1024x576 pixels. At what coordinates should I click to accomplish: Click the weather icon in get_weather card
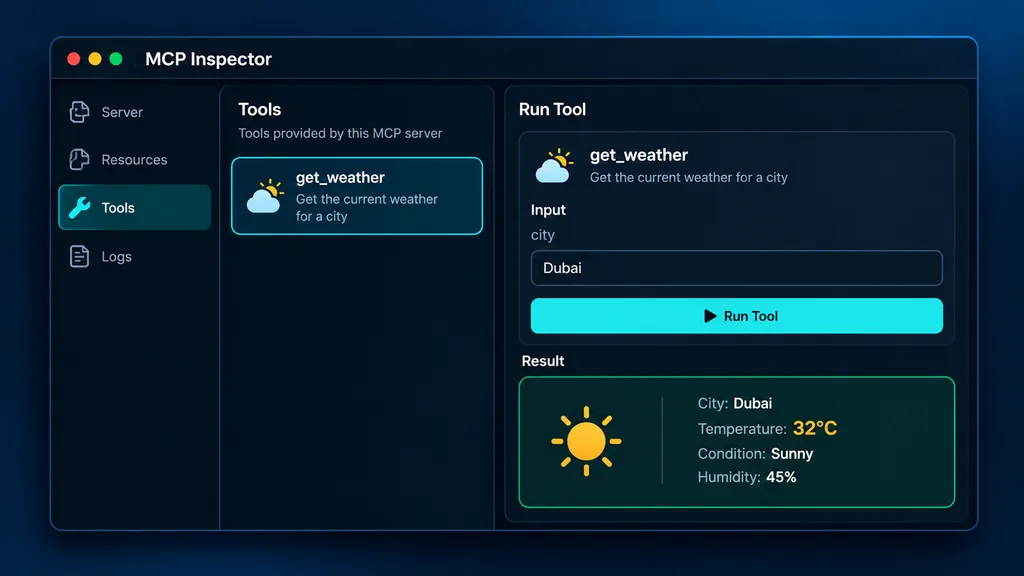pos(265,196)
